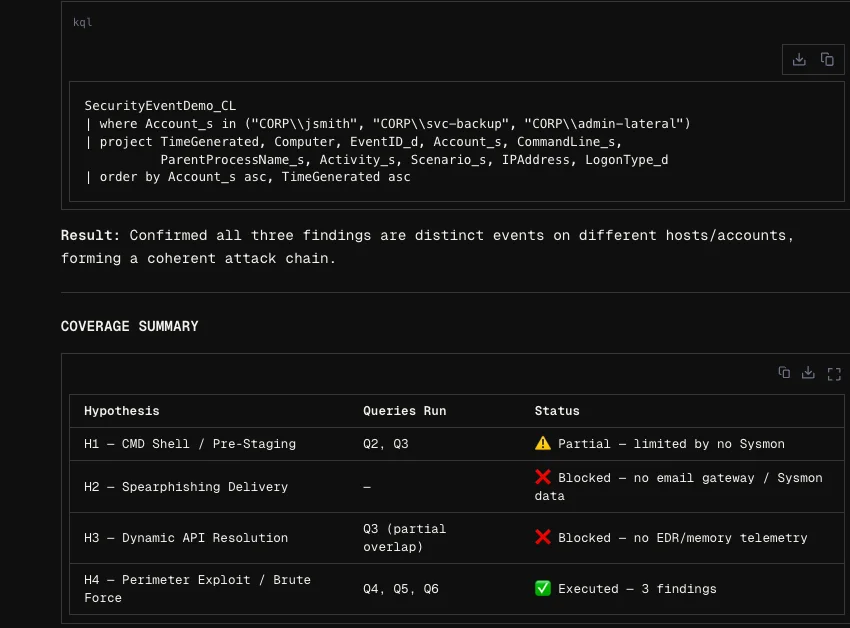Click the COVERAGE SUMMARY heading
The image size is (850, 628).
click(129, 325)
